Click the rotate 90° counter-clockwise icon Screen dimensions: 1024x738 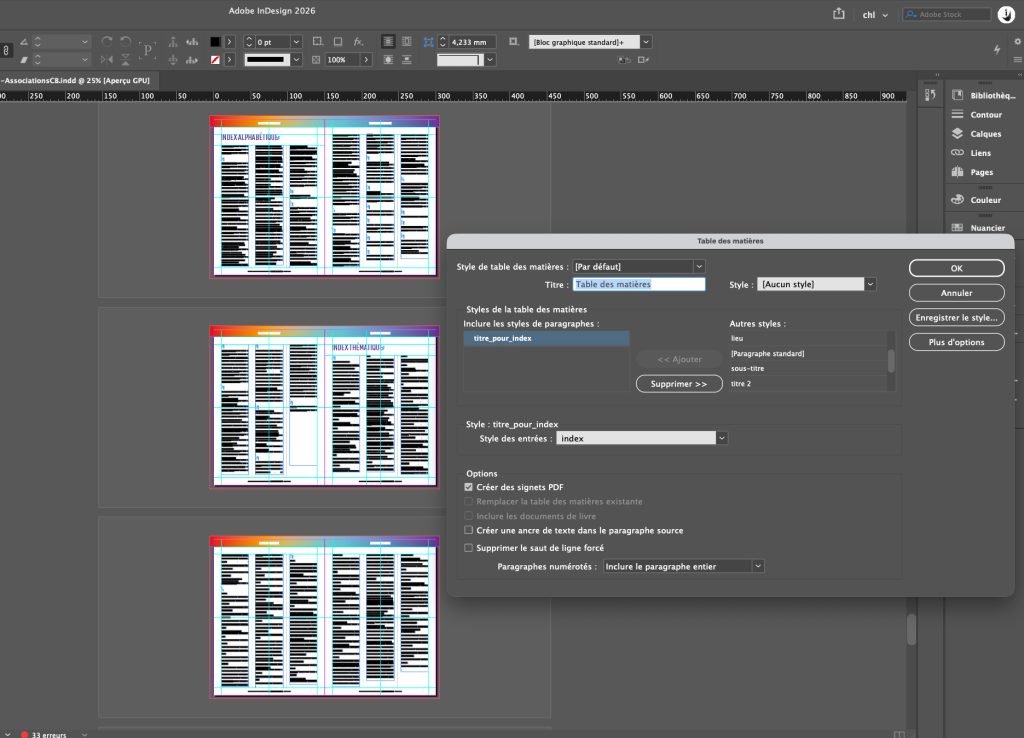(x=125, y=41)
